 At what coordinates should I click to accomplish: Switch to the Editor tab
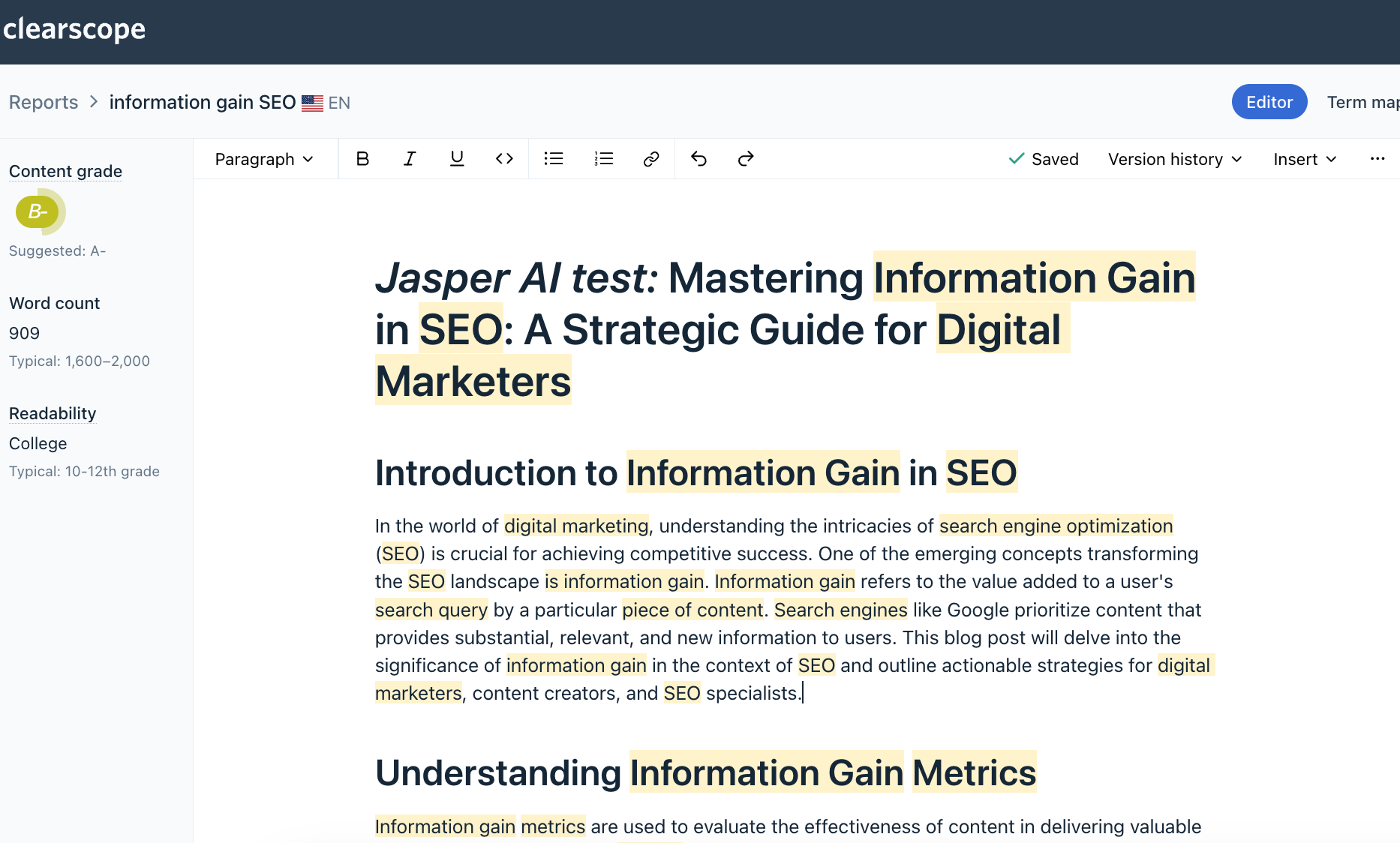point(1269,102)
